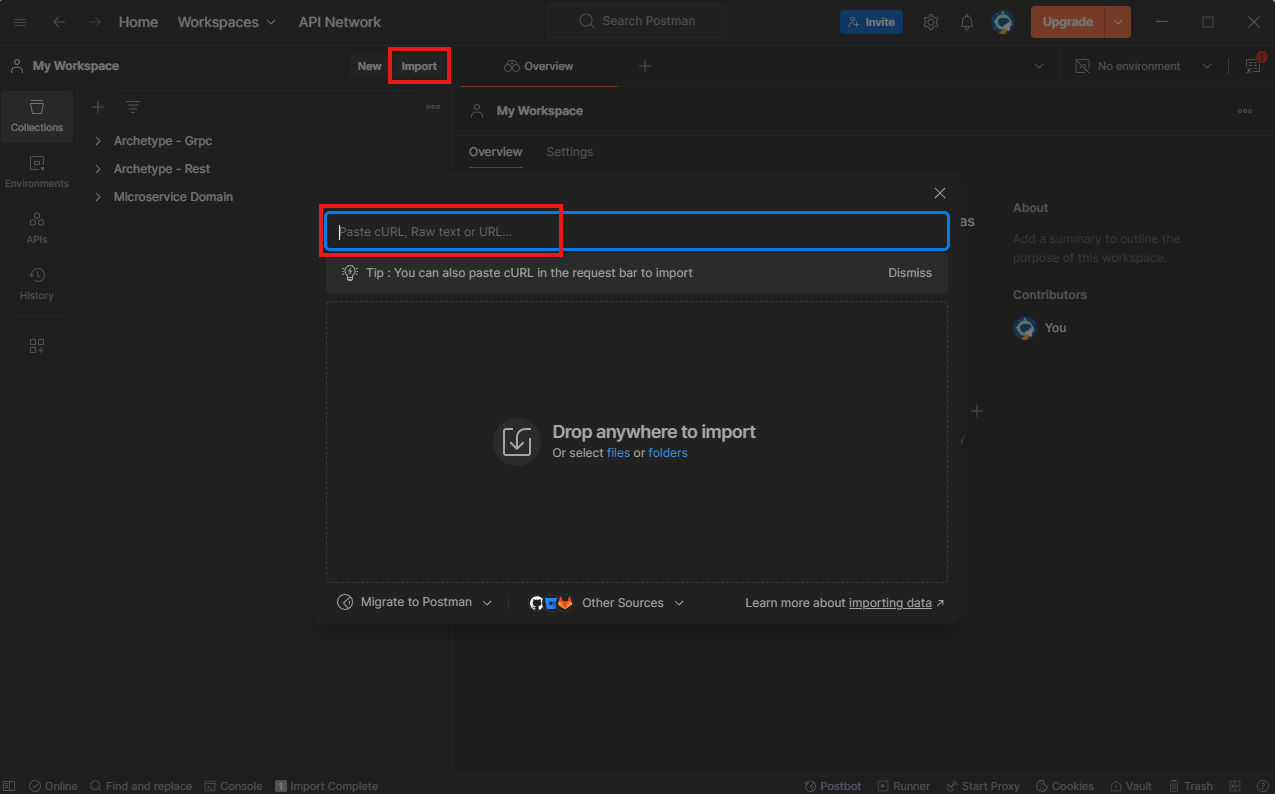Click the Import button
The height and width of the screenshot is (794, 1275).
point(419,66)
